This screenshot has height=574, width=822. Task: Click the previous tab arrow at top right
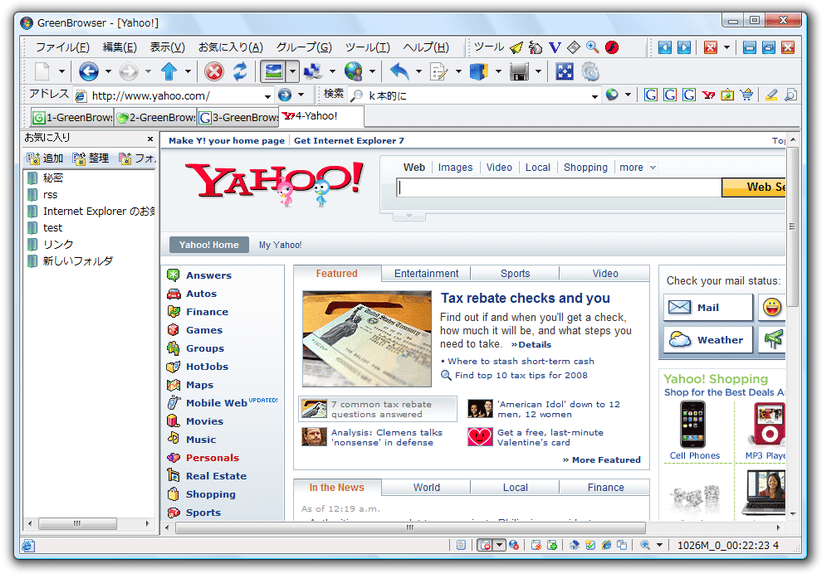pyautogui.click(x=665, y=48)
